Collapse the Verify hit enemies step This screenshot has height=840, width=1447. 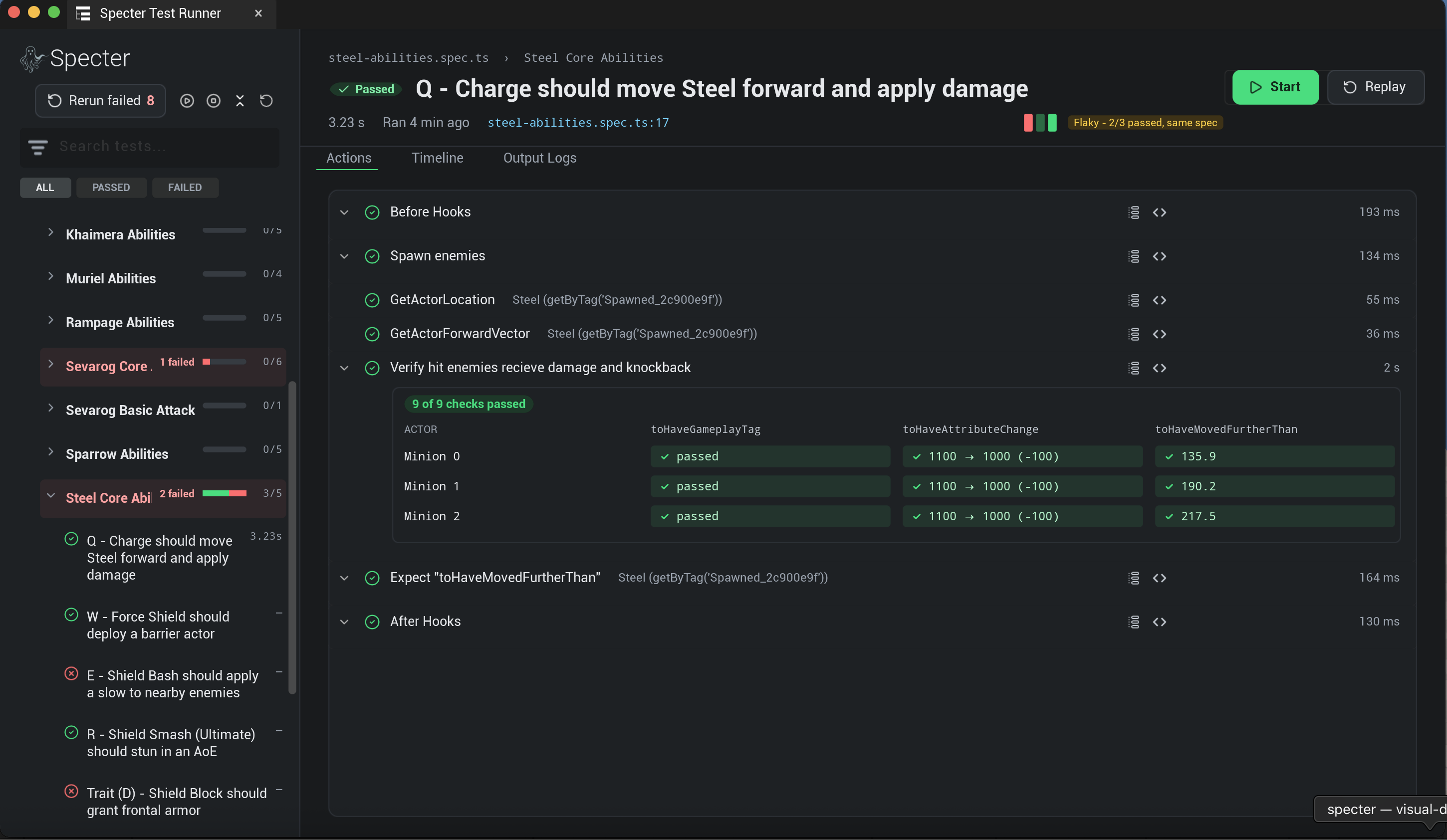pos(344,368)
